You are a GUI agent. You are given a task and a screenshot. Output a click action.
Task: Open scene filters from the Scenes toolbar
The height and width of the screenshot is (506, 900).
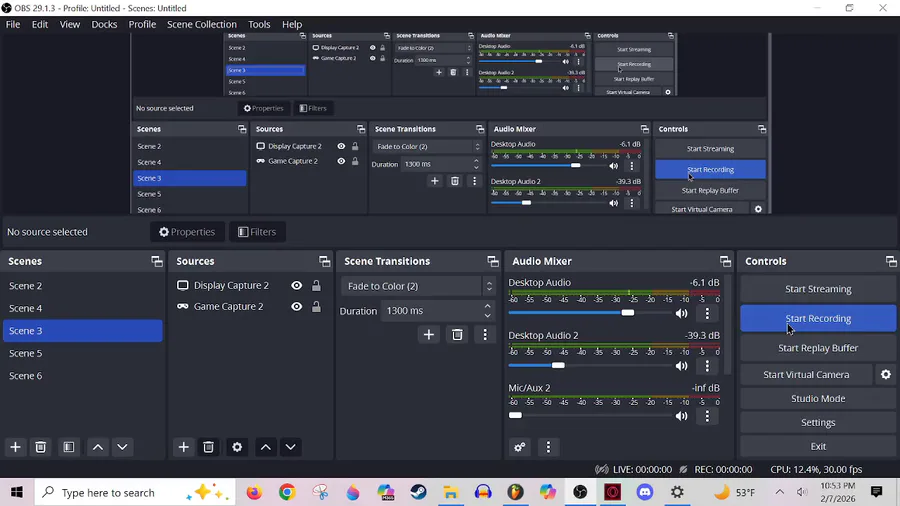click(69, 447)
